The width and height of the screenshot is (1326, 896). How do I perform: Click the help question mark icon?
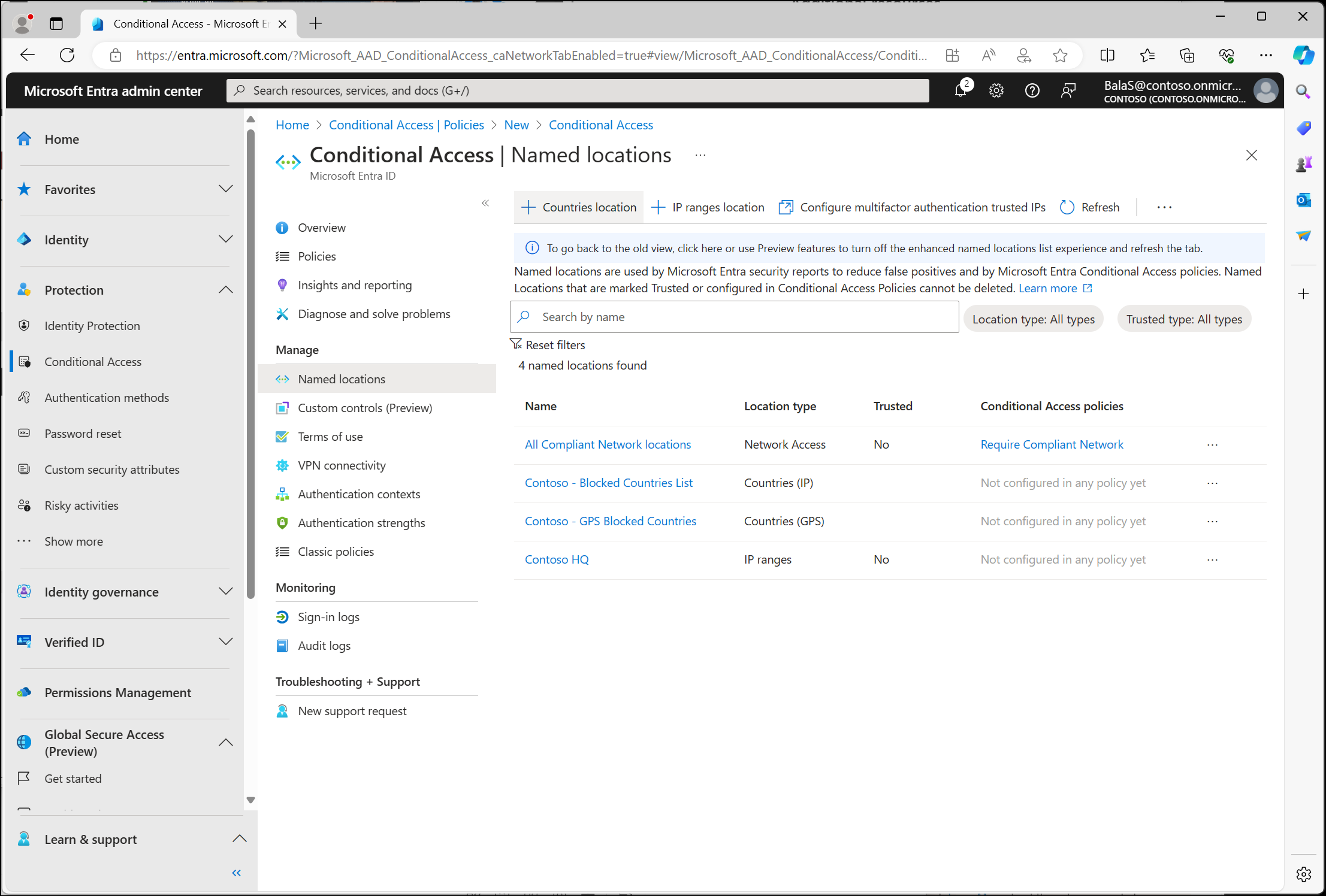[1032, 90]
